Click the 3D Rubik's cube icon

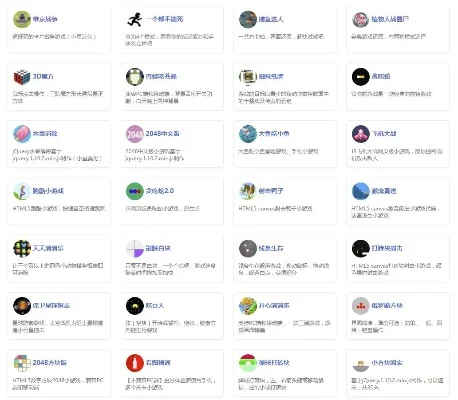click(x=22, y=77)
